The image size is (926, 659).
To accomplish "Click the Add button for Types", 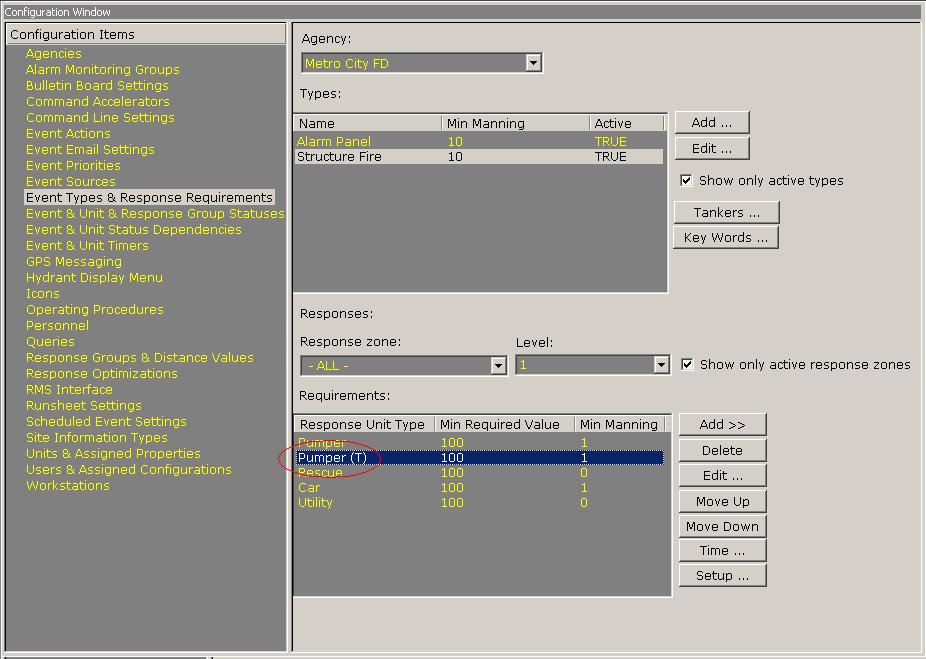I will [711, 123].
